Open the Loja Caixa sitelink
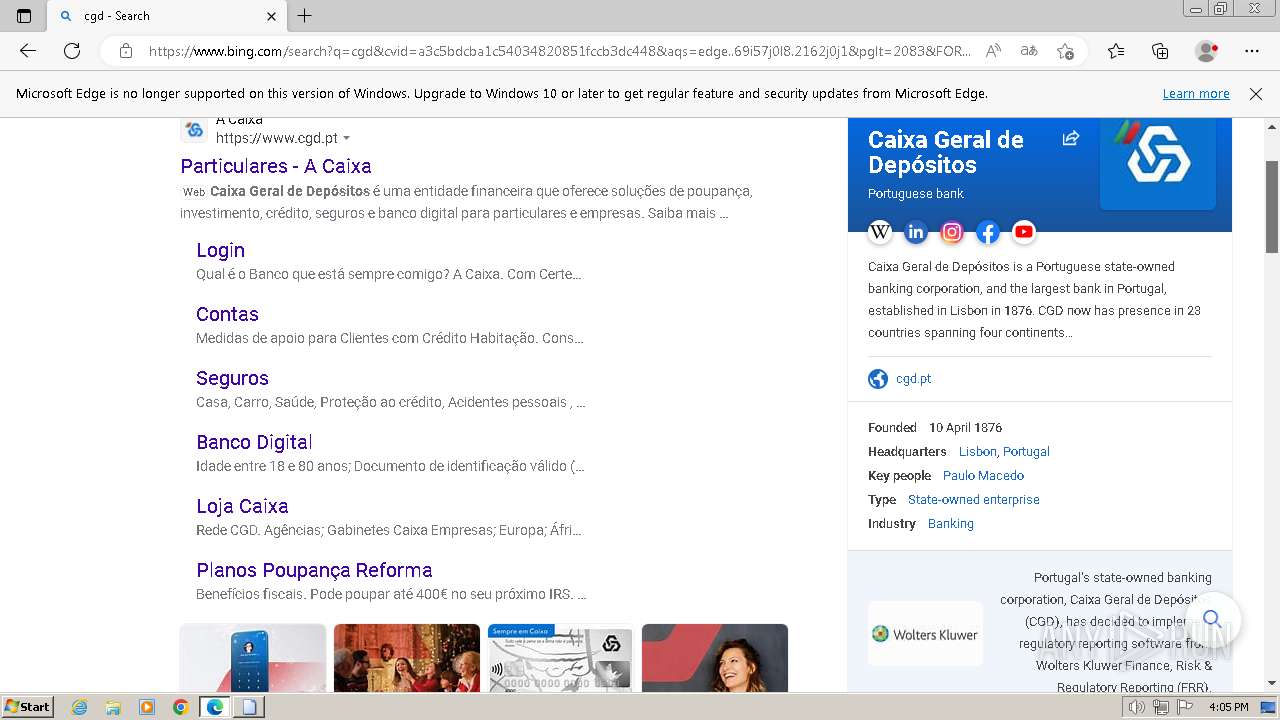 [x=242, y=506]
